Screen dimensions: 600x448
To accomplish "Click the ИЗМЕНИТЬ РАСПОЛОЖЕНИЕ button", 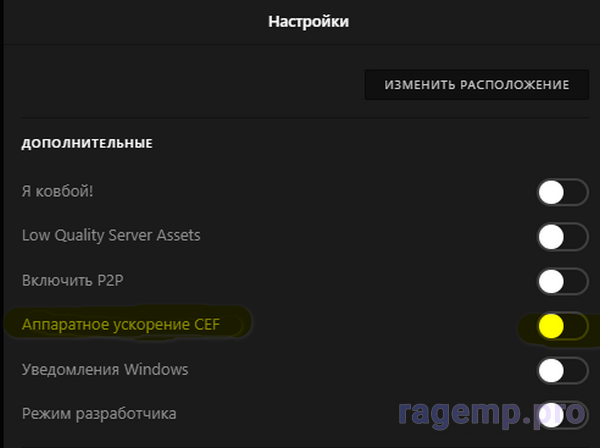I will pyautogui.click(x=477, y=85).
